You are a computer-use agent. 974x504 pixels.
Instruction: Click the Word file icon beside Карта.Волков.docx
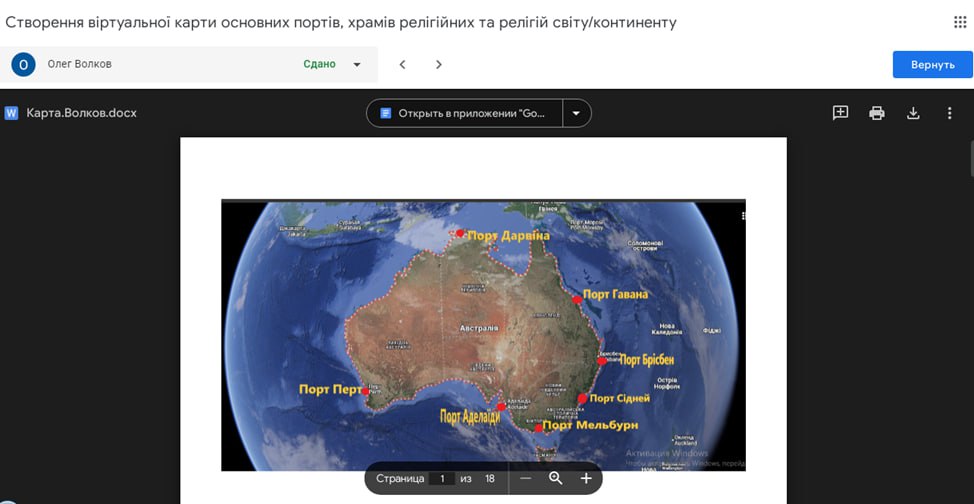coord(11,113)
